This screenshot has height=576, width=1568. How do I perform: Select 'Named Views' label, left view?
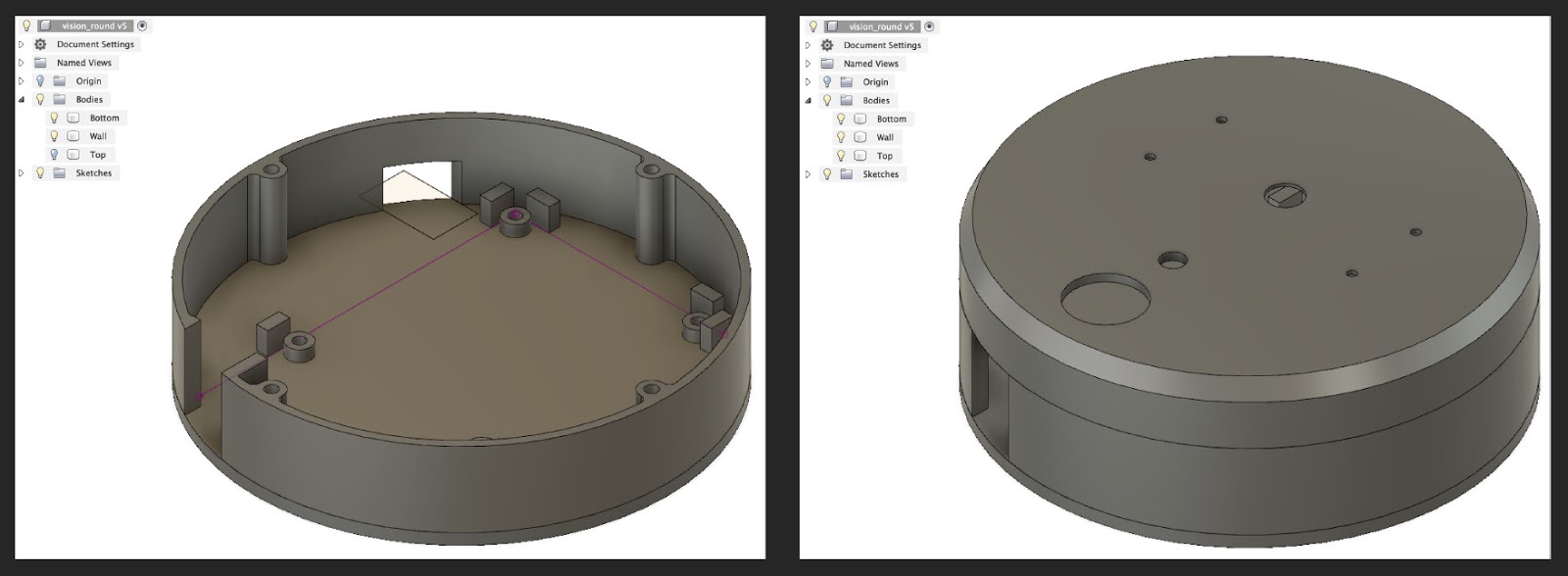click(84, 63)
